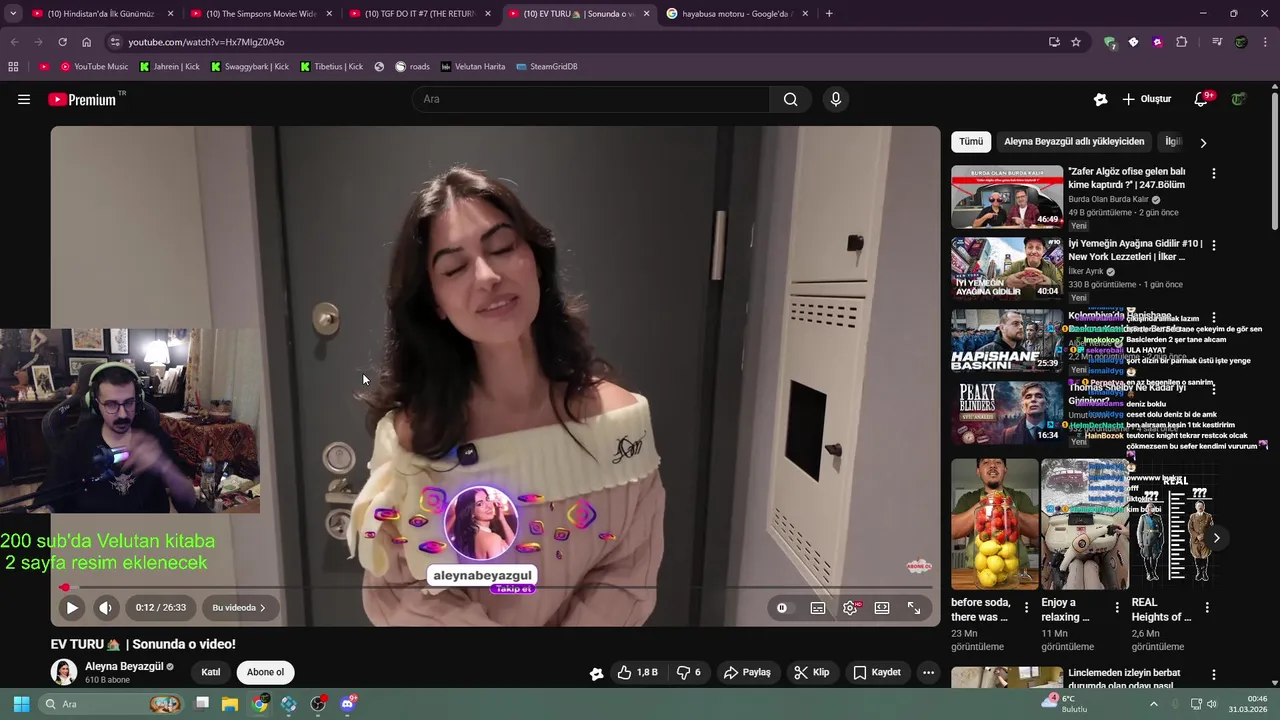1280x720 pixels.
Task: Switch to the 'The Simpsons Movie' browser tab
Action: point(260,14)
